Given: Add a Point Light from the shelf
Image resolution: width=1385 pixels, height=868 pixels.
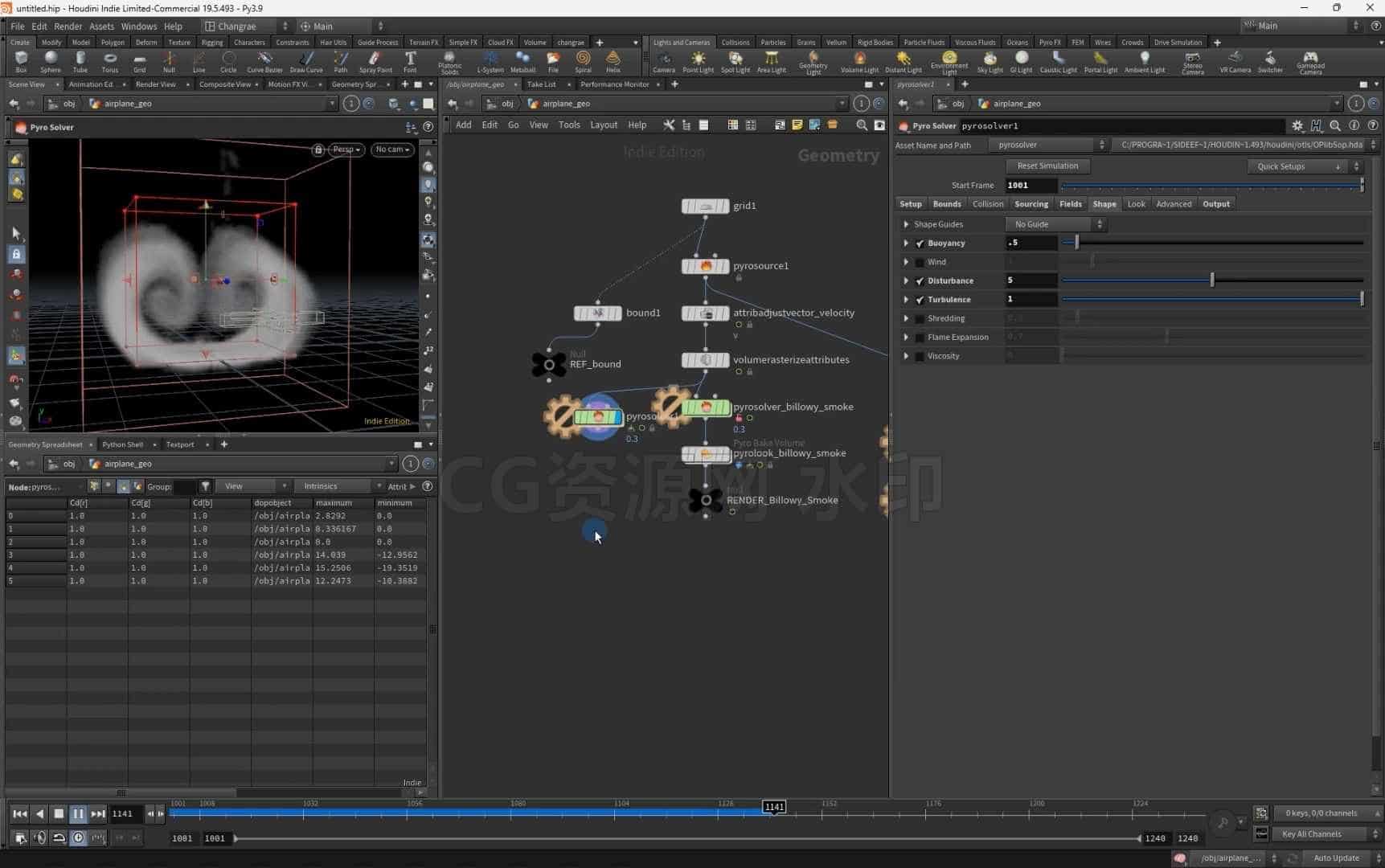Looking at the screenshot, I should pos(698,62).
